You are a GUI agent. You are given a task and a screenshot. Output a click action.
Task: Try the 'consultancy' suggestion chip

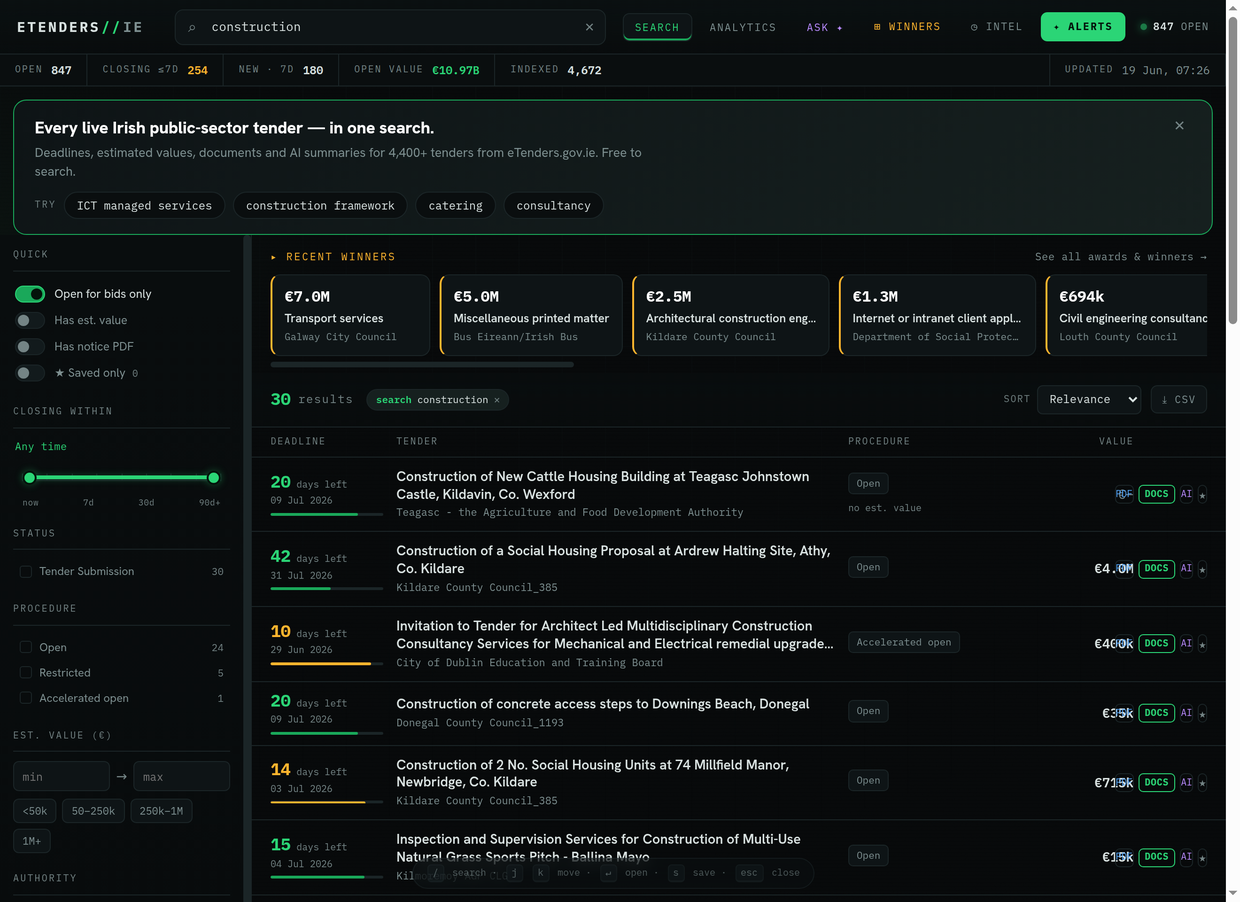pyautogui.click(x=553, y=206)
